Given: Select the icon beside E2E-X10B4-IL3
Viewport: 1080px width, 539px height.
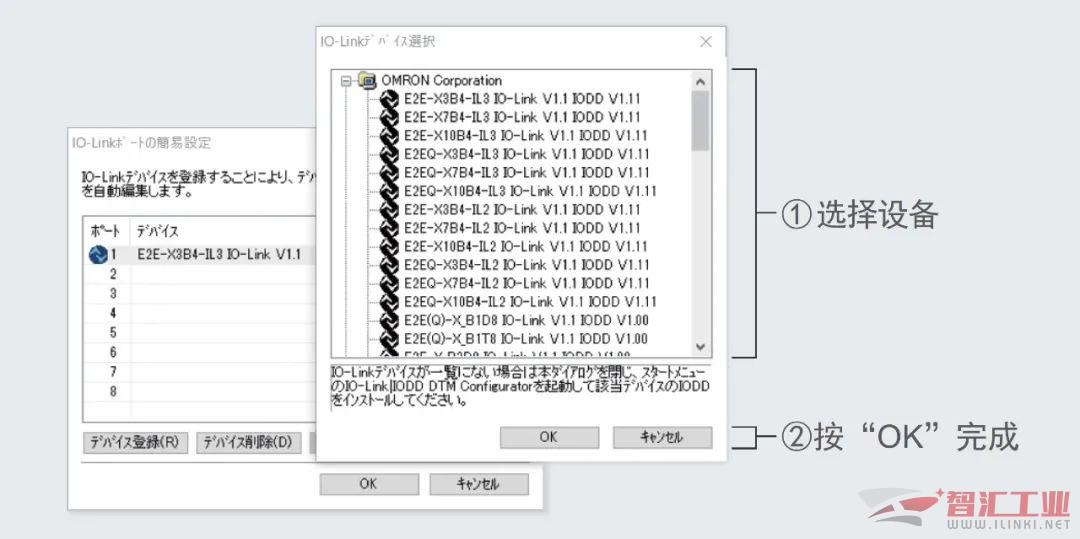Looking at the screenshot, I should [389, 136].
